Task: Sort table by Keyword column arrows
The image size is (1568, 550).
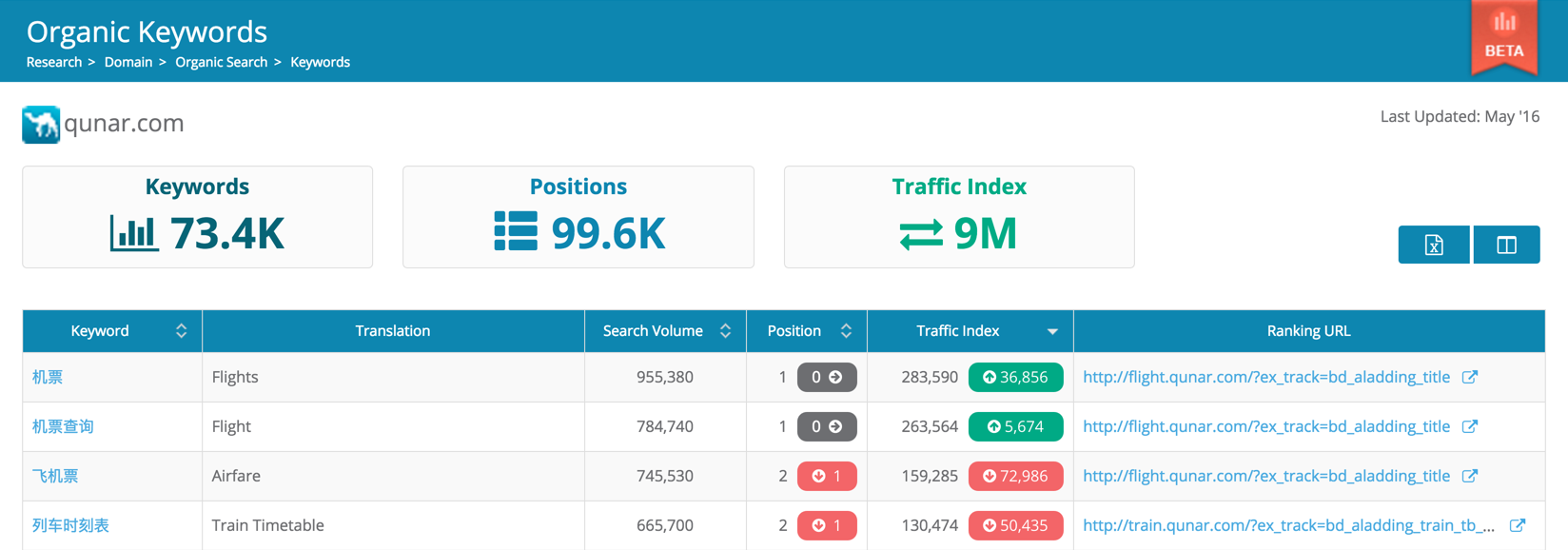Action: click(181, 331)
